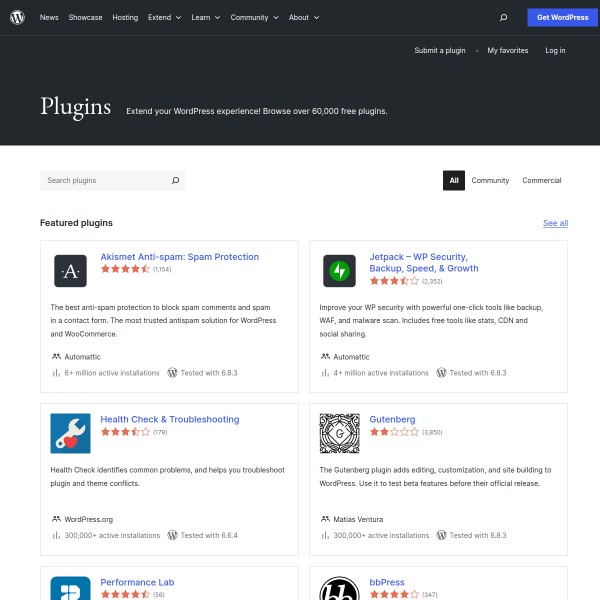Open Submit a plugin link
This screenshot has width=600, height=600.
click(440, 51)
